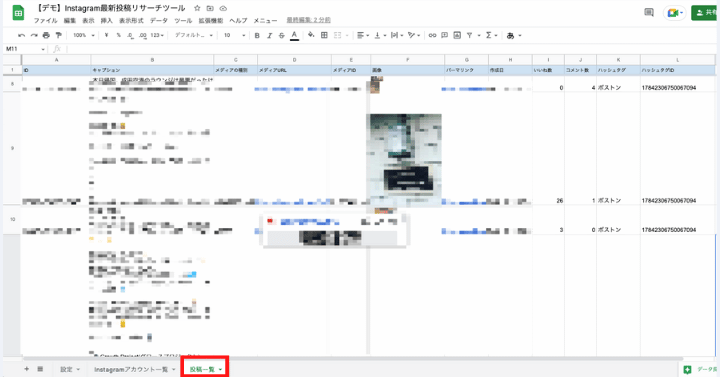This screenshot has height=377, width=720.
Task: Toggle bold formatting
Action: tap(257, 35)
